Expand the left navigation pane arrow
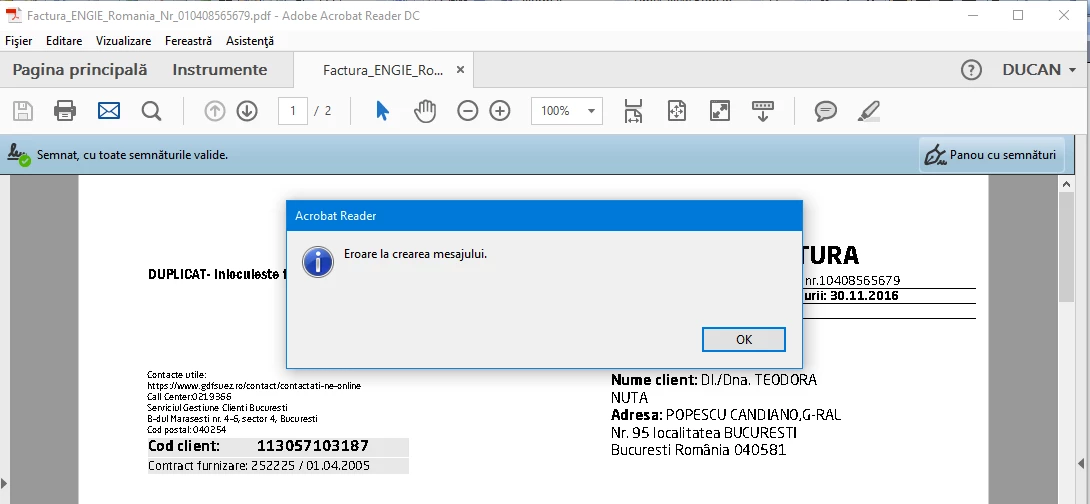The height and width of the screenshot is (504, 1090). tap(5, 482)
